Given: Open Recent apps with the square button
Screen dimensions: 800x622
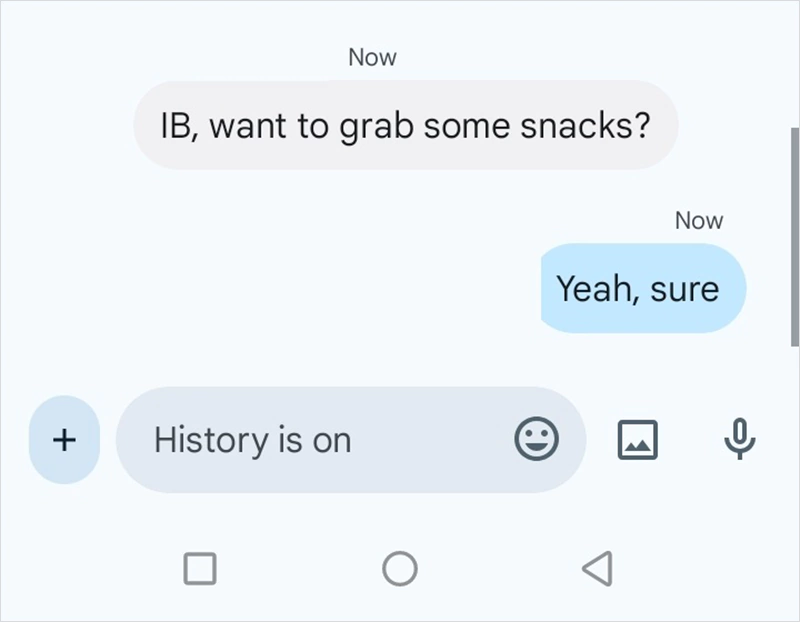Looking at the screenshot, I should [x=201, y=567].
